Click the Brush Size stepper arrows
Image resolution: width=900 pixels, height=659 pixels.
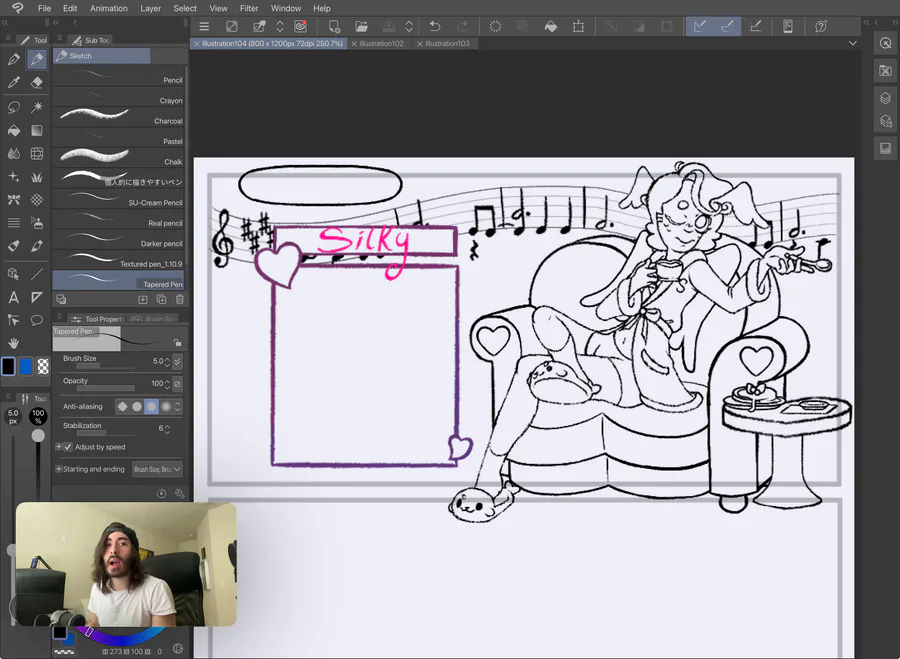point(167,362)
